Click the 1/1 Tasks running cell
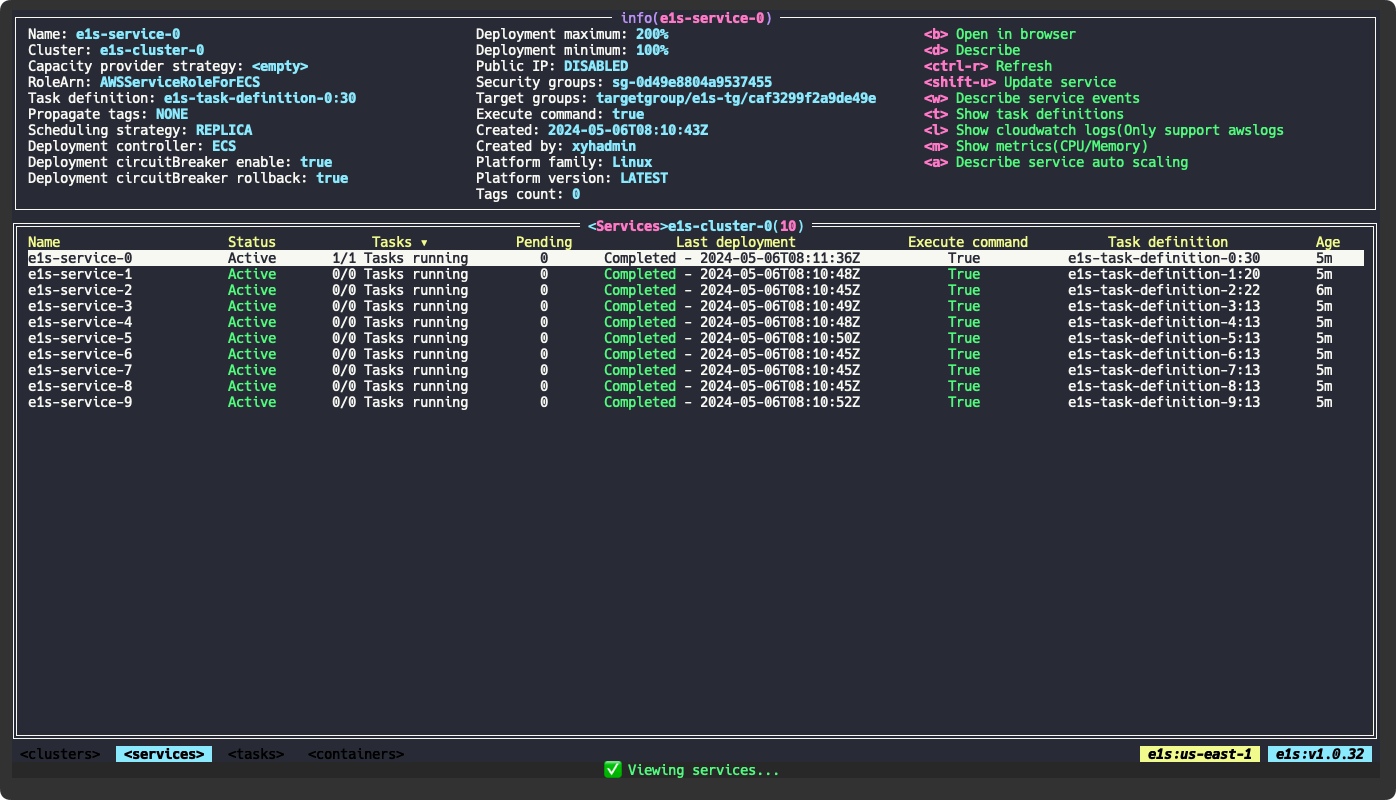The width and height of the screenshot is (1396, 800). [x=400, y=258]
